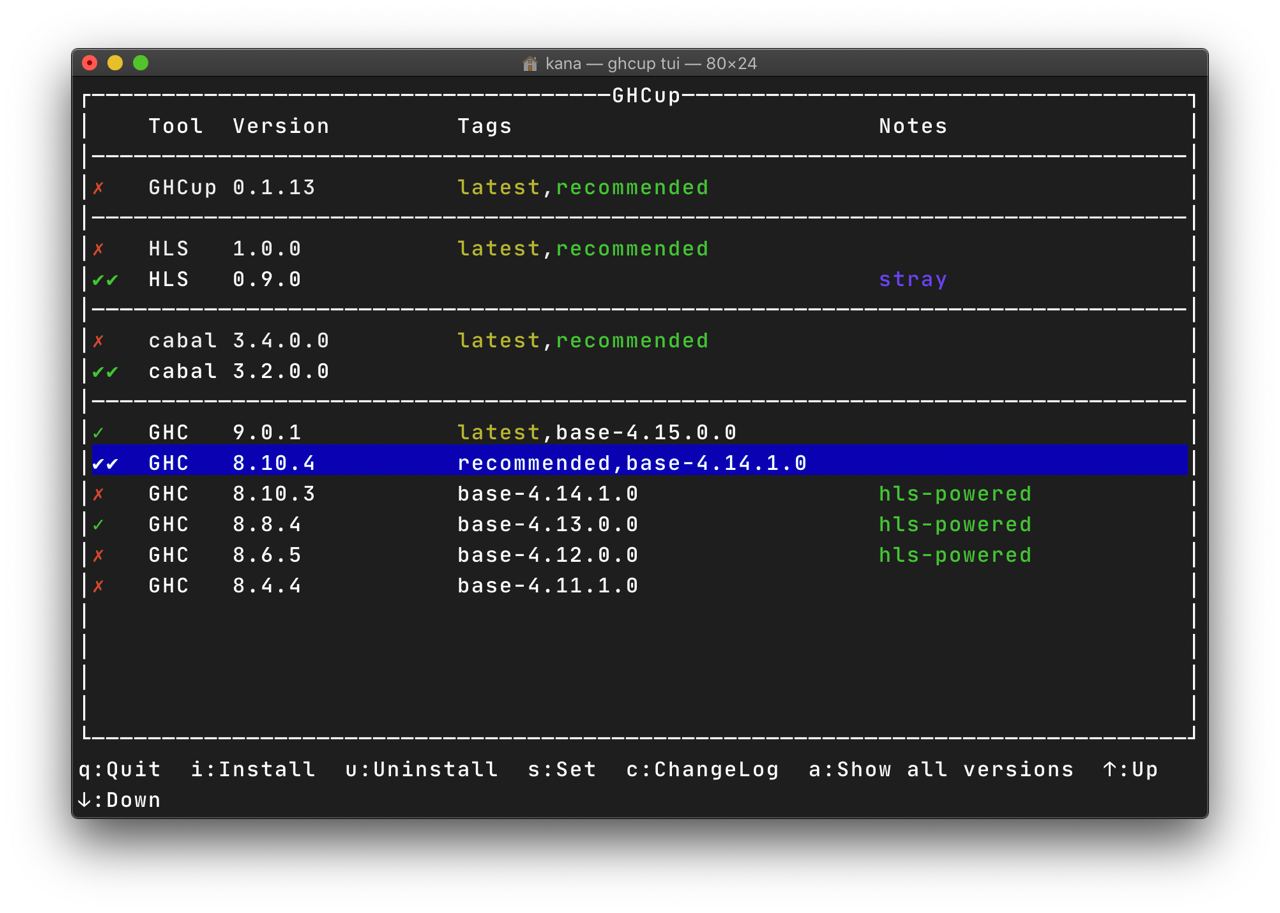Click hls-powered note for GHC 8.10.3
Screen dimensions: 1280x913
955,494
